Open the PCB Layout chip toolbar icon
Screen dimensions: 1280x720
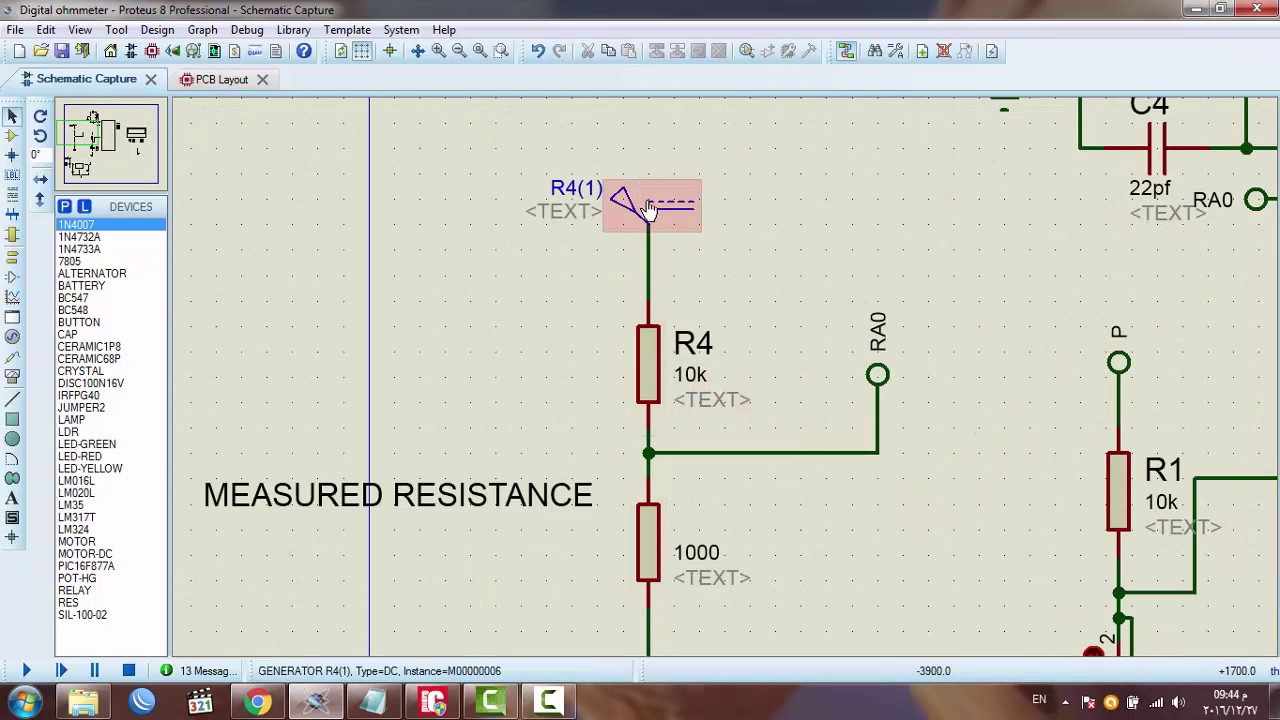pyautogui.click(x=152, y=51)
